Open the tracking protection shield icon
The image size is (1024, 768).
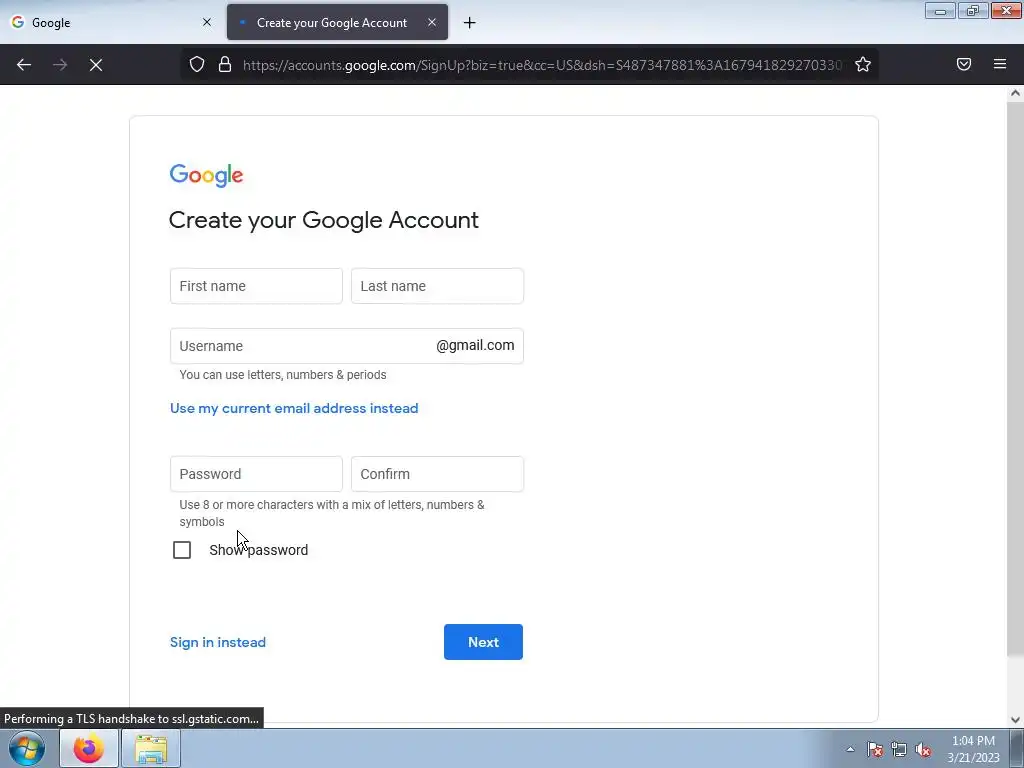[197, 64]
